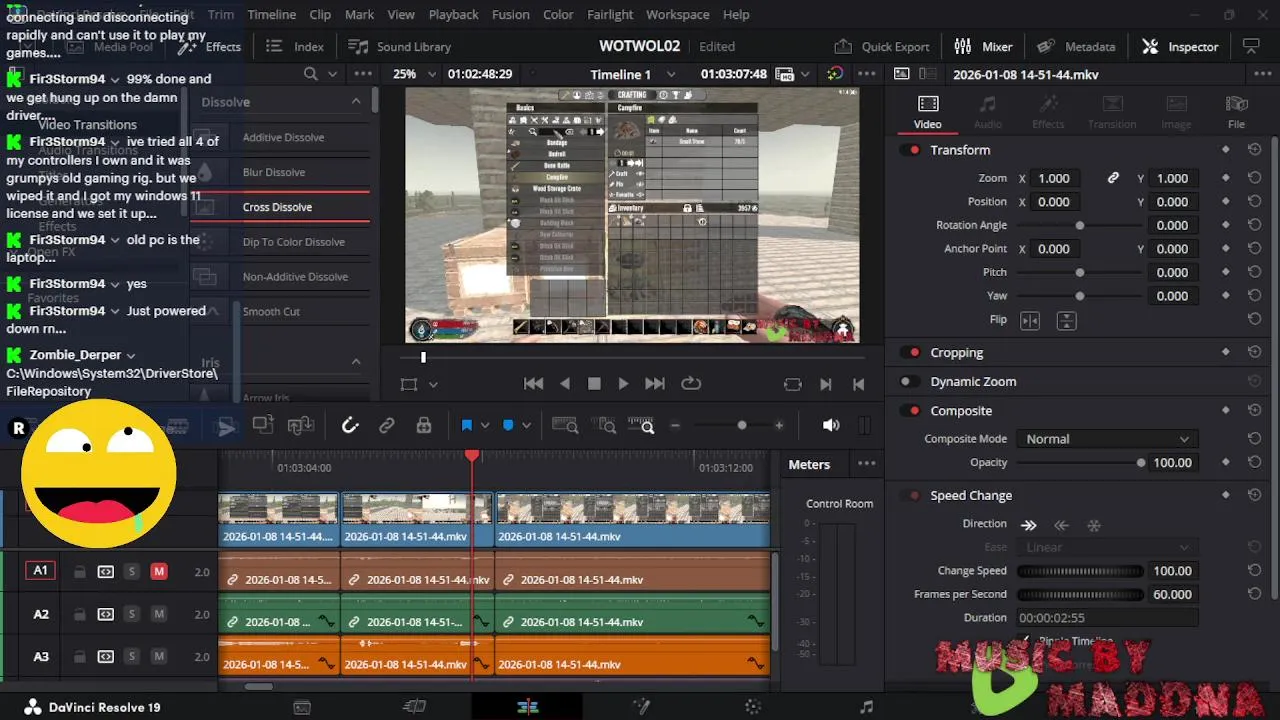The width and height of the screenshot is (1280, 720).
Task: Open Composite Mode Normal dropdown
Action: click(1107, 439)
